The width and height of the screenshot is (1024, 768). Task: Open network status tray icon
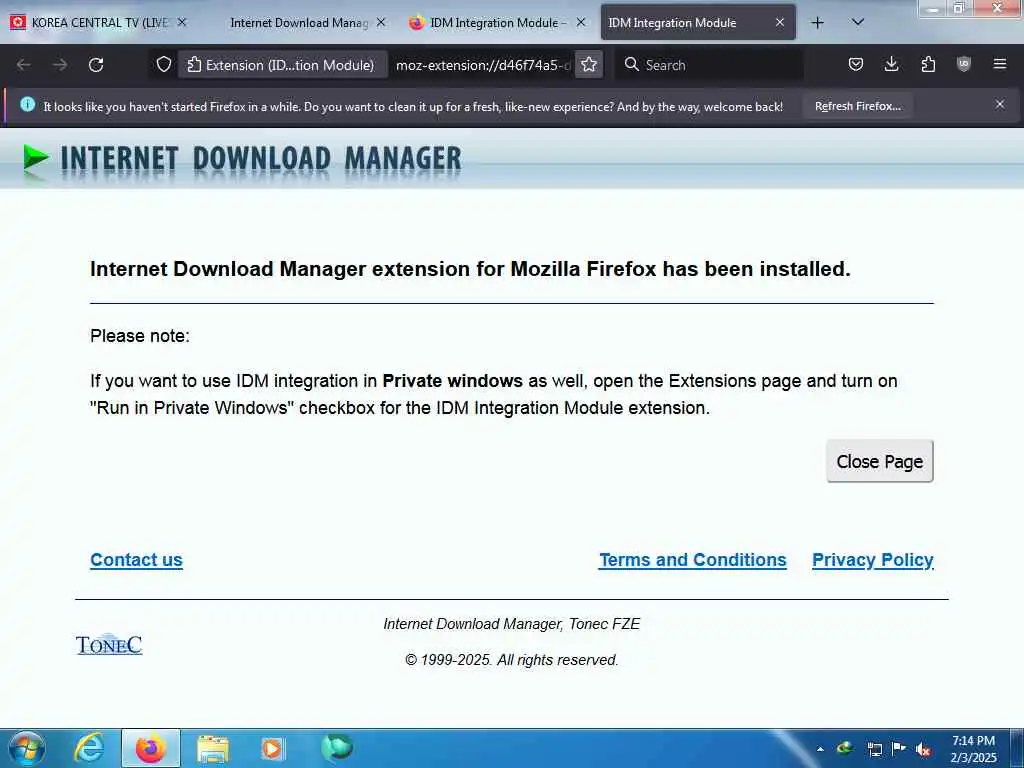[874, 749]
